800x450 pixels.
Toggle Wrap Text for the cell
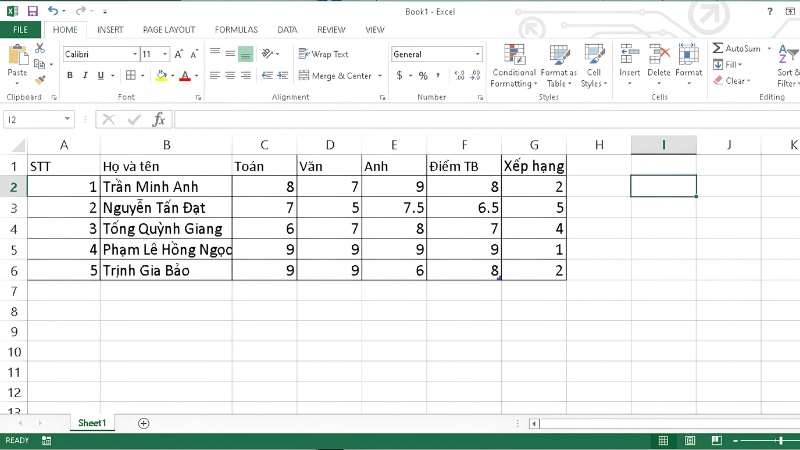click(x=323, y=54)
